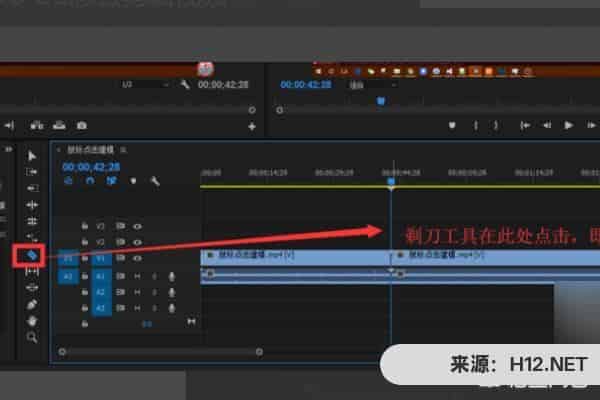Click timeline zoom scrollbar right handle

[x=259, y=351]
